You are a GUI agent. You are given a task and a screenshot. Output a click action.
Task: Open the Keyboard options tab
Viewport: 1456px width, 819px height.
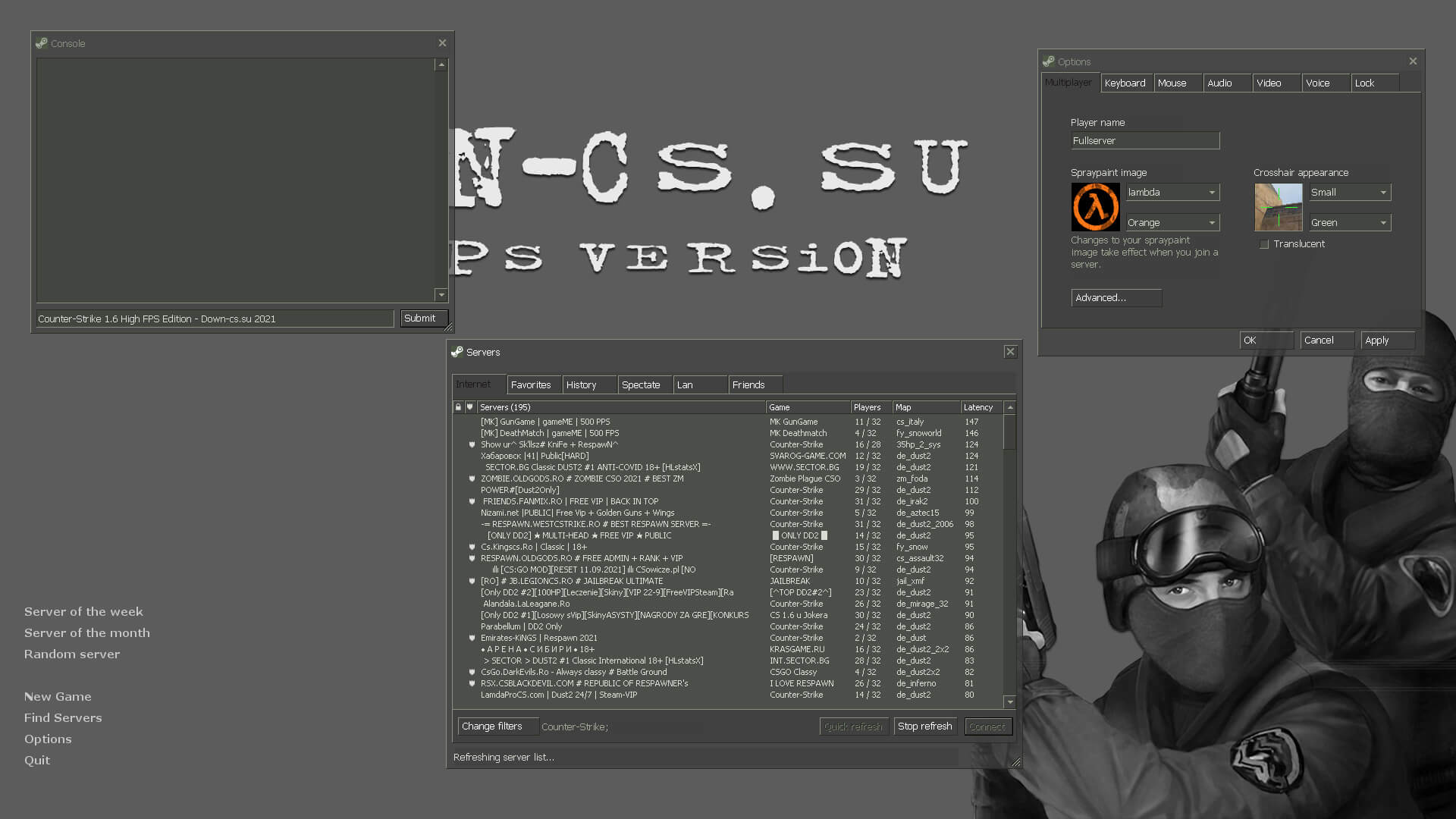coord(1127,83)
